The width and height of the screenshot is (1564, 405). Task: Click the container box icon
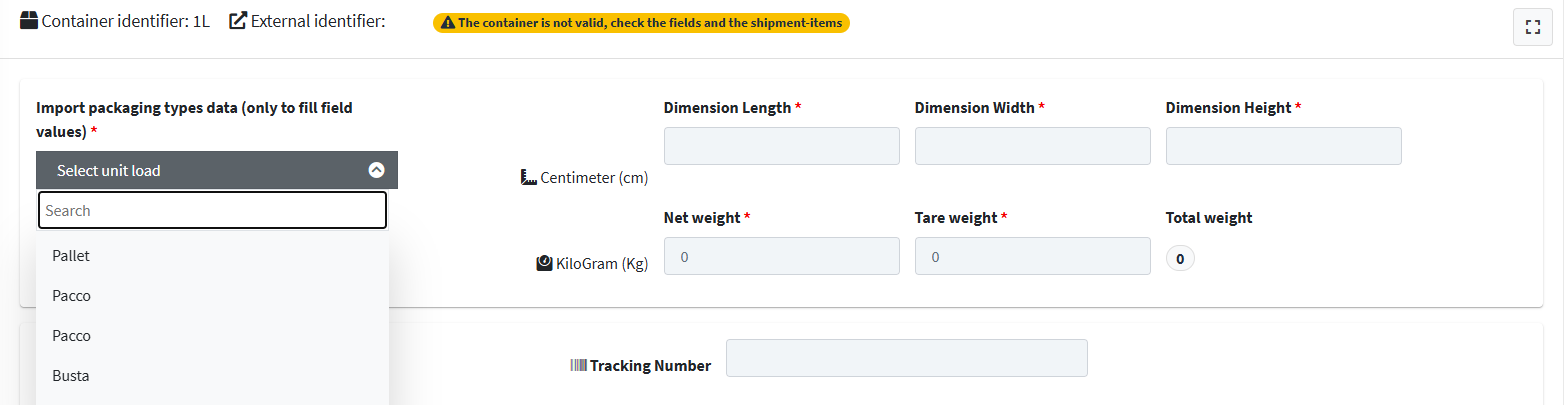tap(29, 20)
